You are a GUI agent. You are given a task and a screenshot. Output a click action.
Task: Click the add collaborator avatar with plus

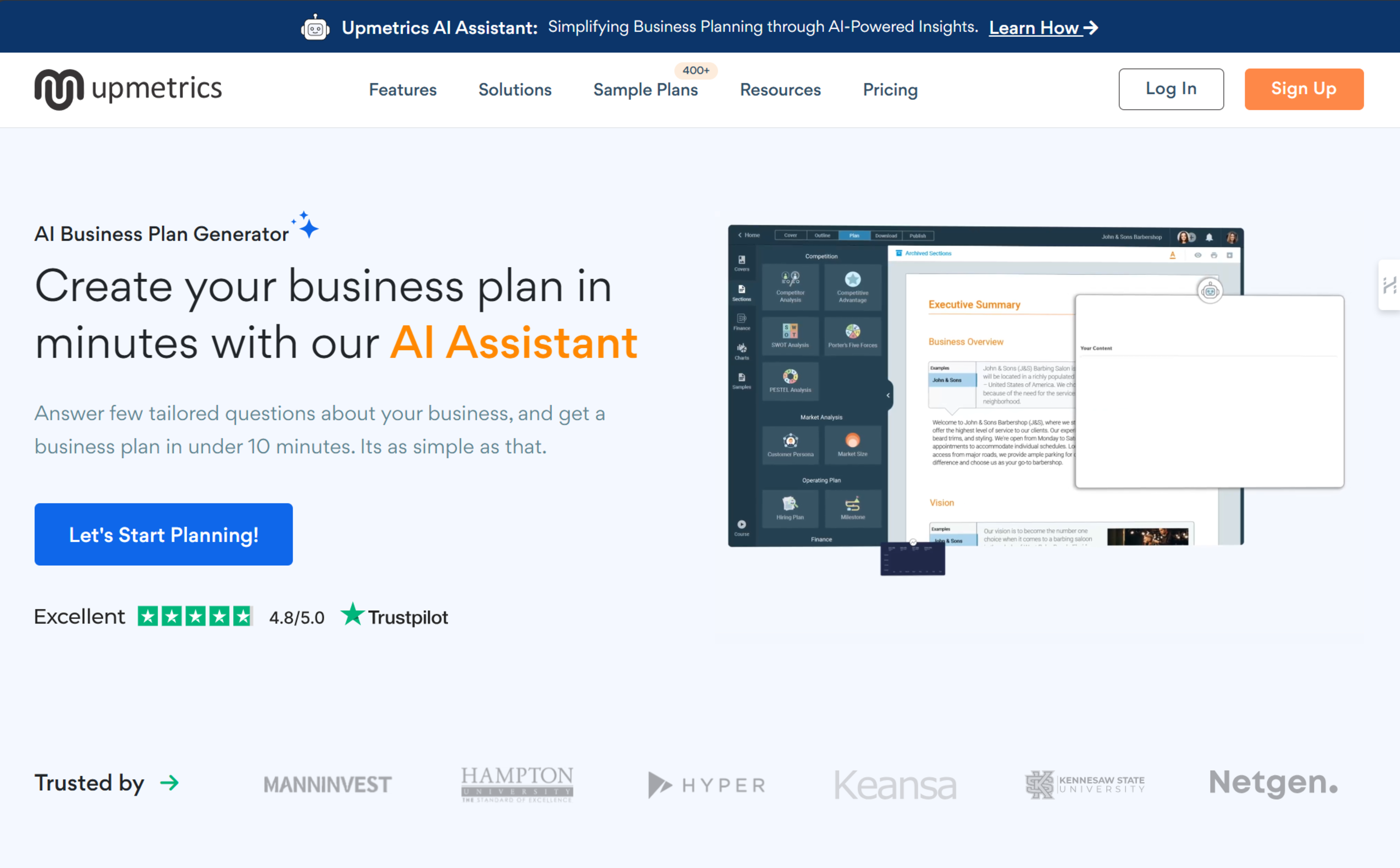(x=1186, y=237)
